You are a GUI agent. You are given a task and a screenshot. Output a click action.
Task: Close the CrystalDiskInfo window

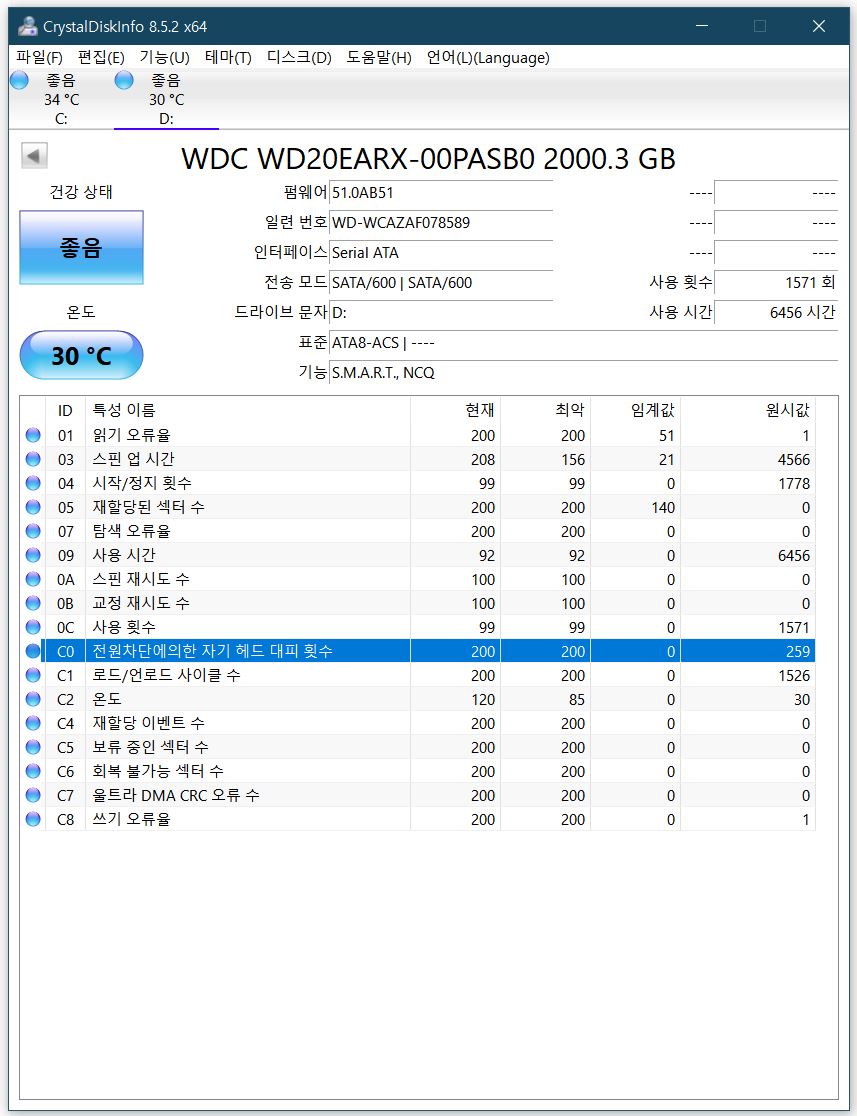click(819, 26)
